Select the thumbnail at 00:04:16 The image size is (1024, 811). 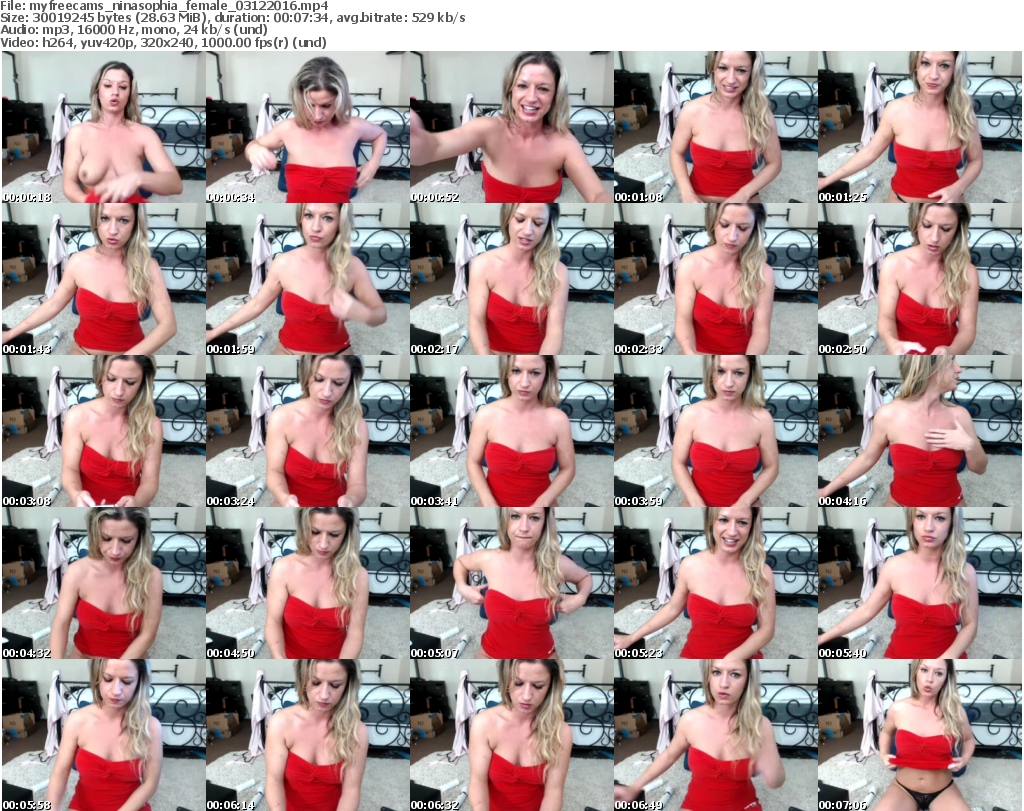(x=920, y=432)
